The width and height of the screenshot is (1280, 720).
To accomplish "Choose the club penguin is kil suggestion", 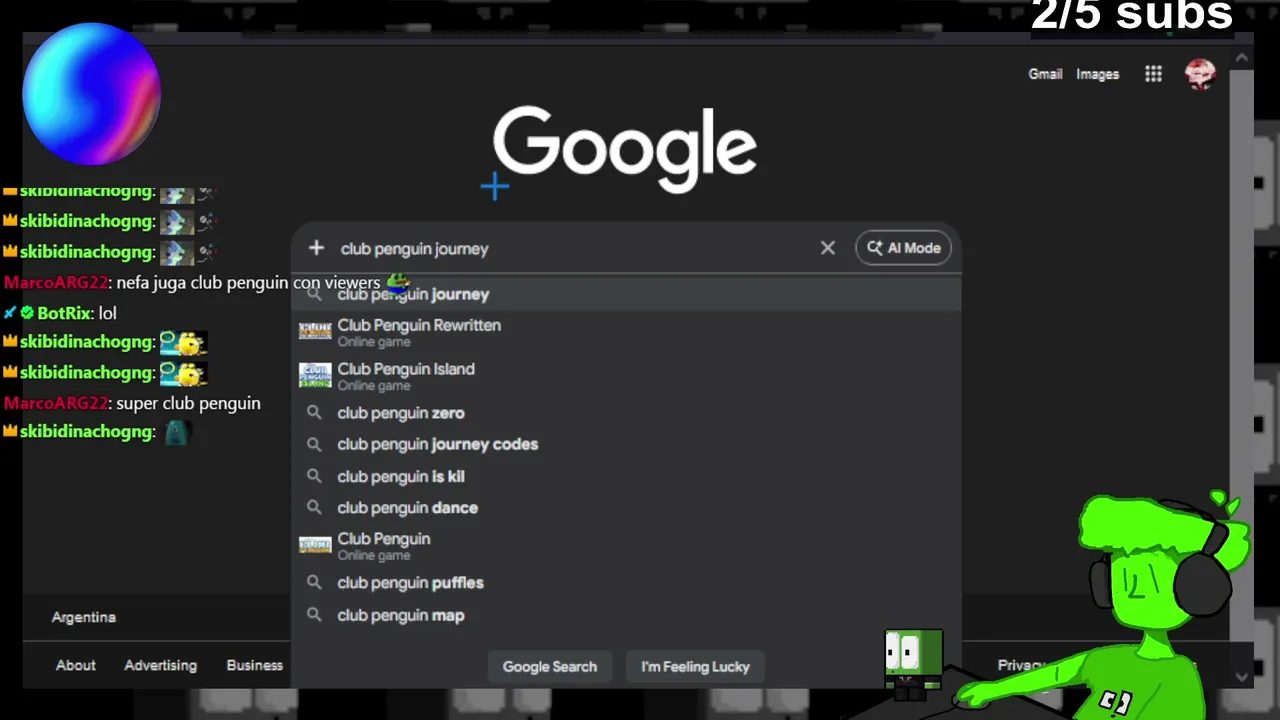I will tap(626, 477).
